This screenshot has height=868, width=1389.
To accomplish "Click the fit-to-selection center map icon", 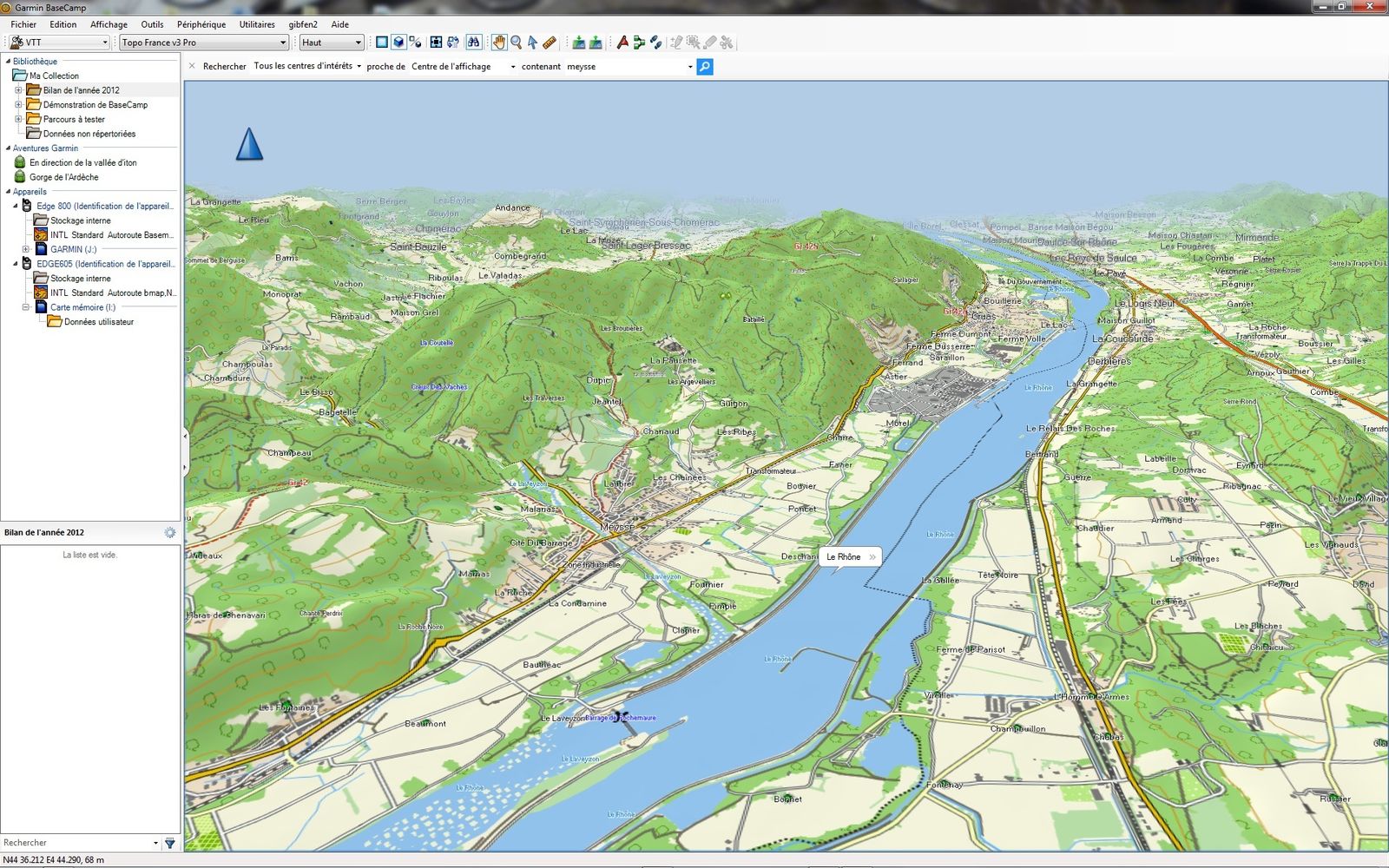I will point(436,42).
